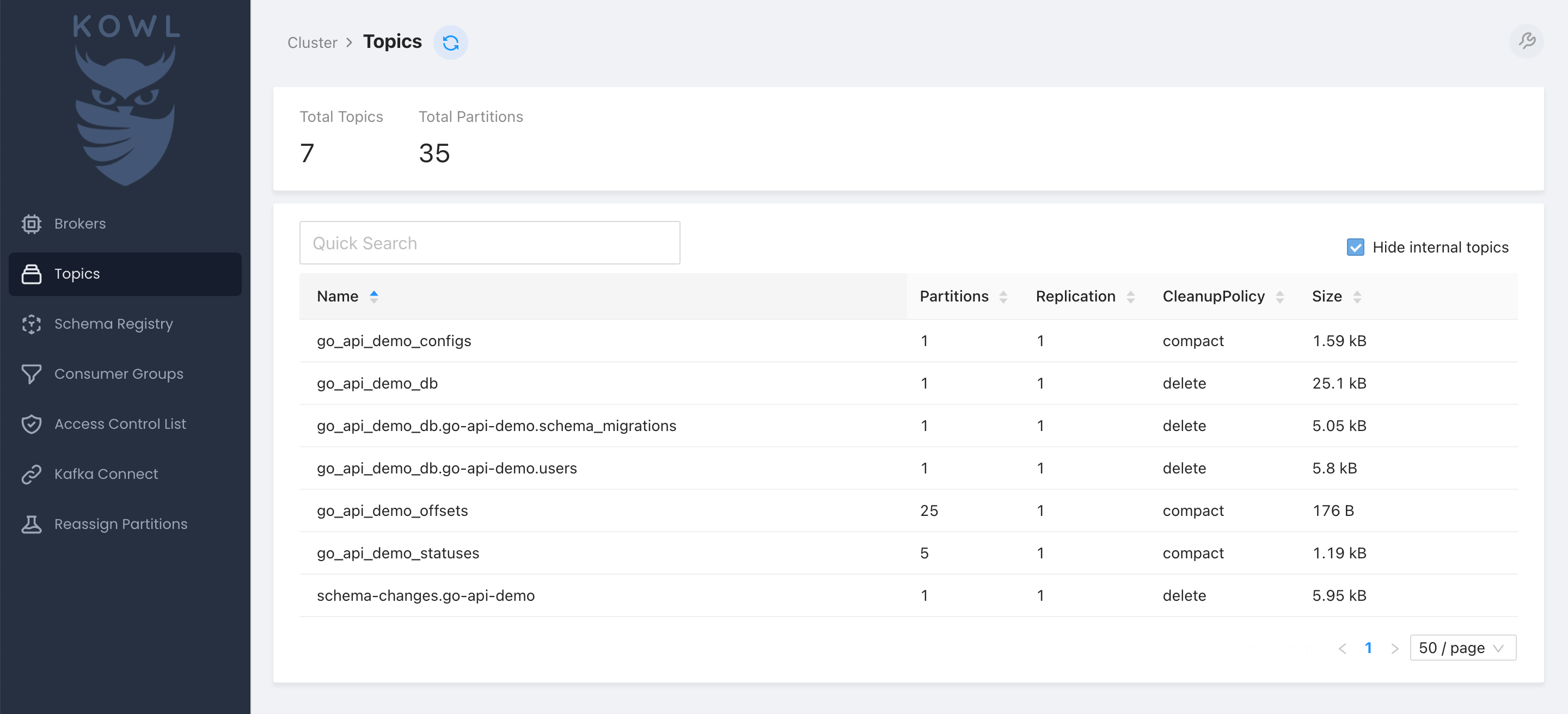Click the Consumer Groups funnel icon
This screenshot has width=1568, height=714.
(x=31, y=374)
